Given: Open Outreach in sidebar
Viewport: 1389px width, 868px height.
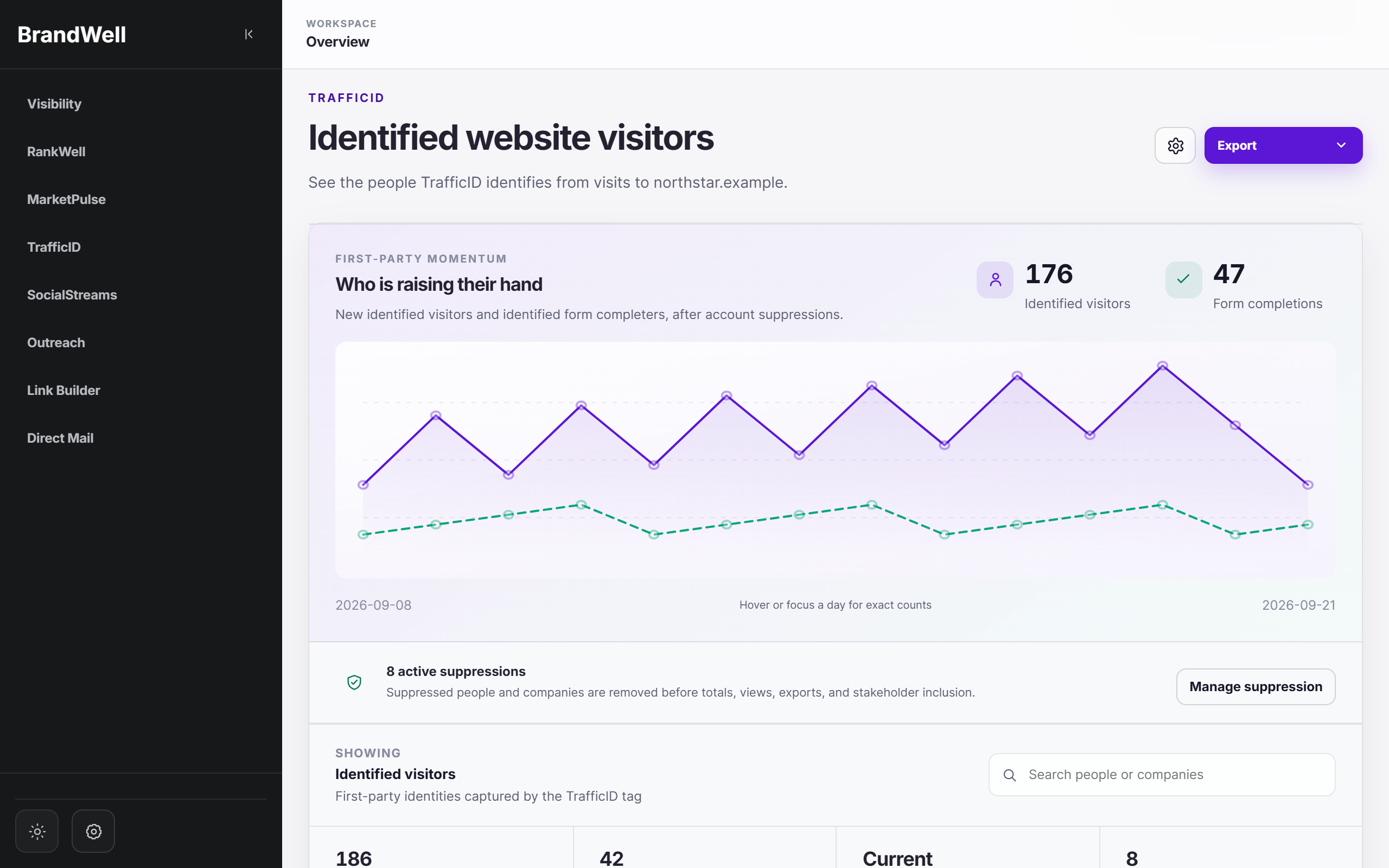Looking at the screenshot, I should point(56,342).
